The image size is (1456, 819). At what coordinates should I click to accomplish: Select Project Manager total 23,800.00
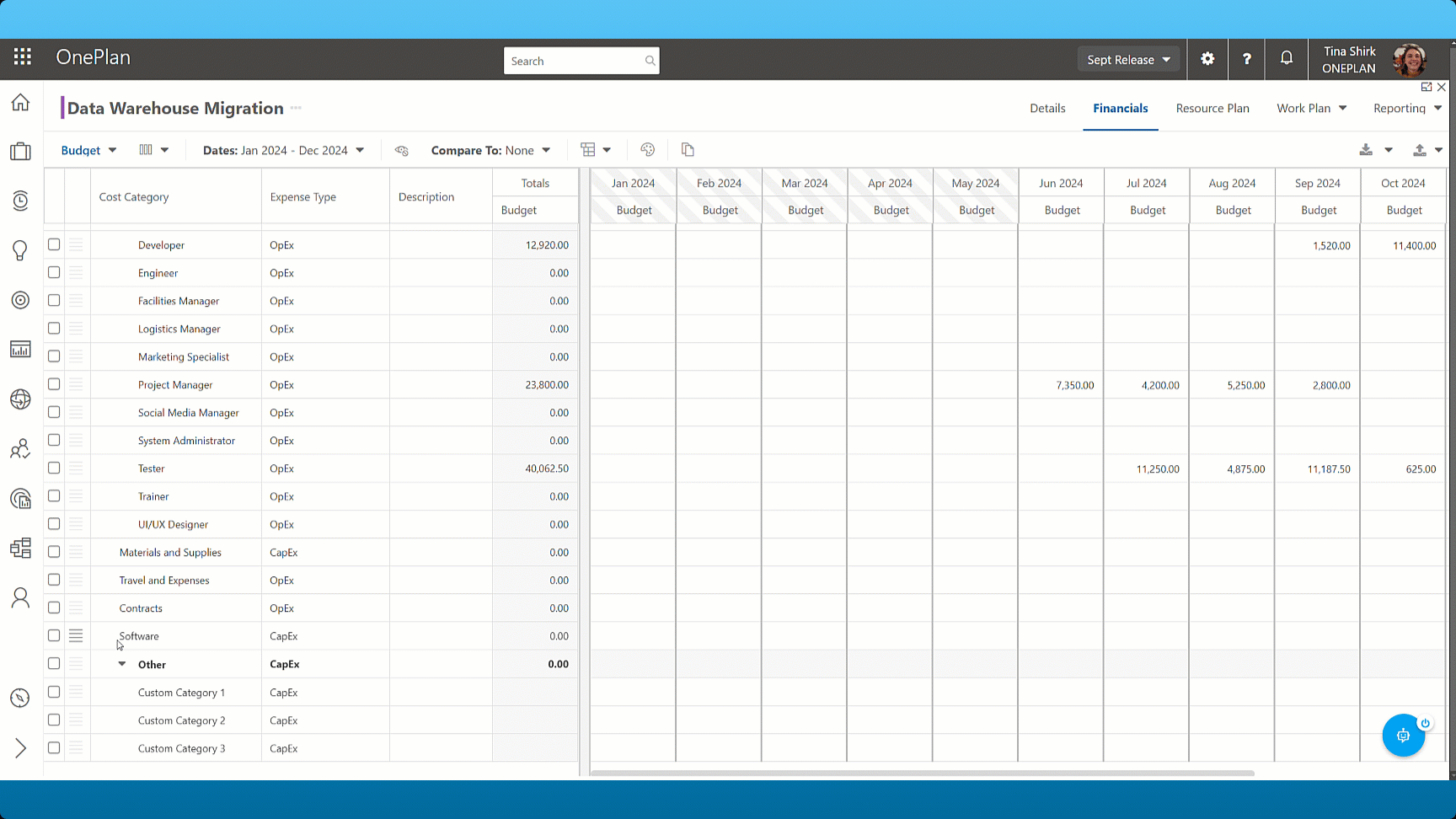(536, 384)
